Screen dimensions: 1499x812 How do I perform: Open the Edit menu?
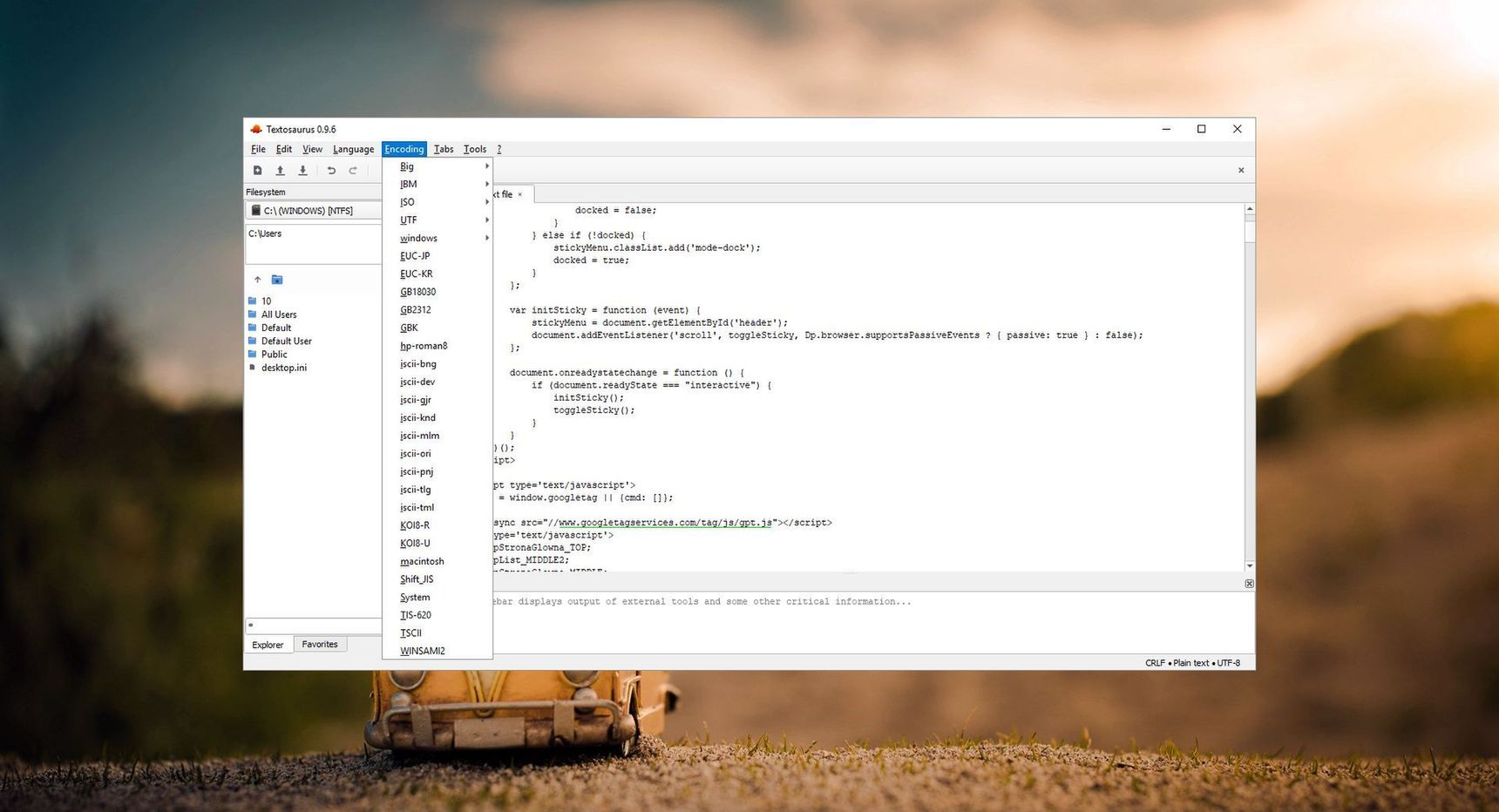click(284, 149)
